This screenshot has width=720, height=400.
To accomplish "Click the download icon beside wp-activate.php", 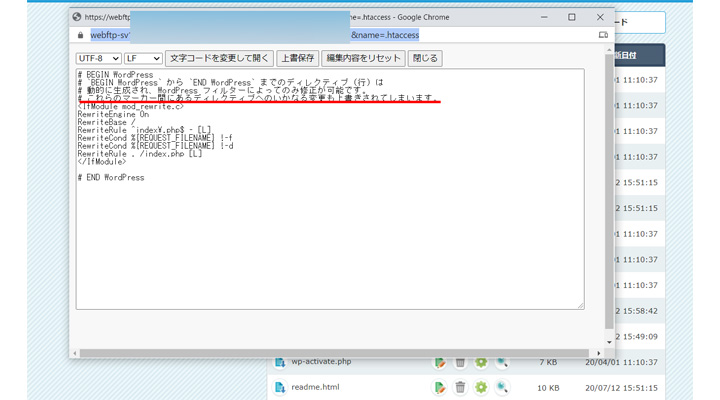I will tap(280, 362).
